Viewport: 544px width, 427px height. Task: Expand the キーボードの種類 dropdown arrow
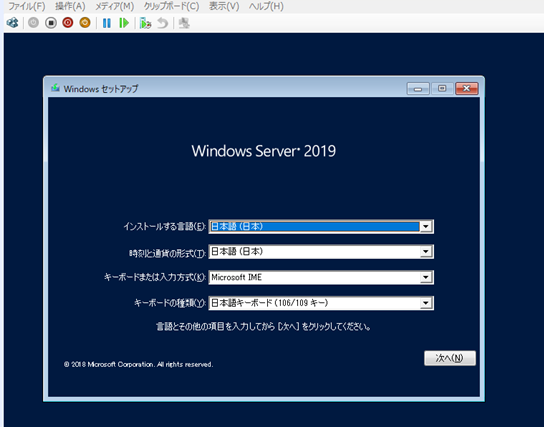click(x=426, y=303)
